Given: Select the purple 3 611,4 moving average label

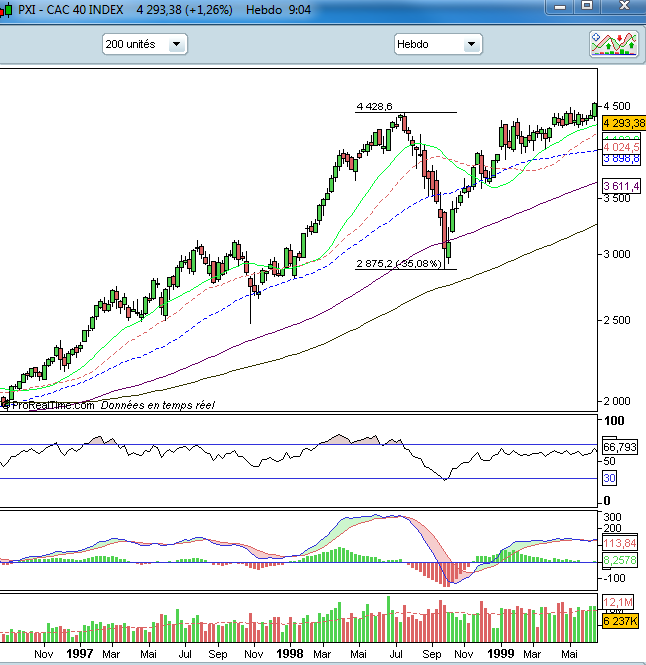Looking at the screenshot, I should tap(621, 186).
